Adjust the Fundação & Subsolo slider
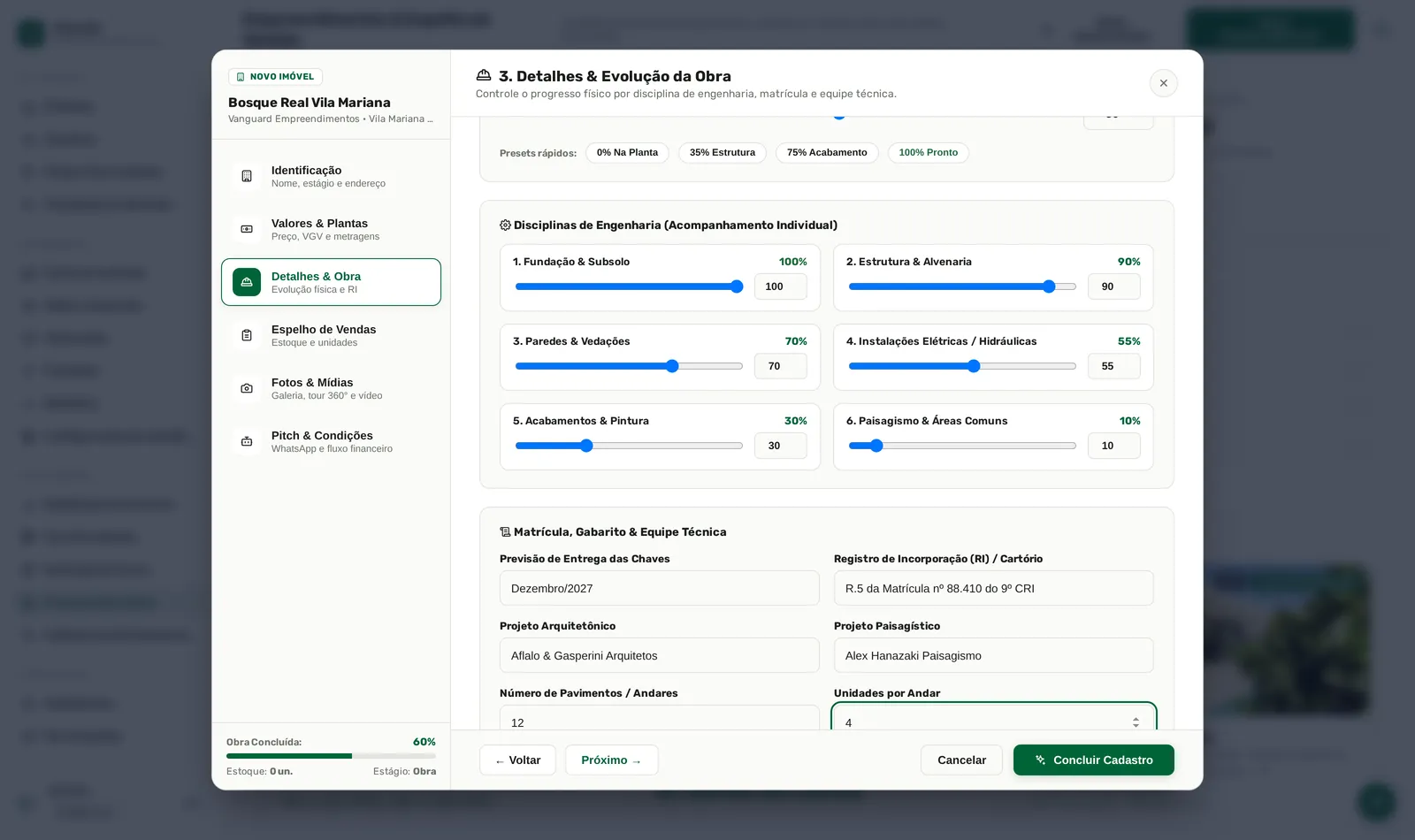 [629, 286]
